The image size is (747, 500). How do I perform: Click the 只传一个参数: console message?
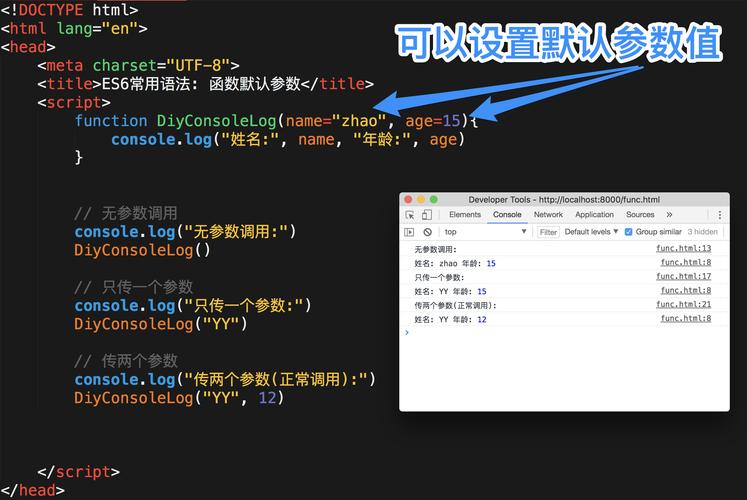(x=439, y=278)
